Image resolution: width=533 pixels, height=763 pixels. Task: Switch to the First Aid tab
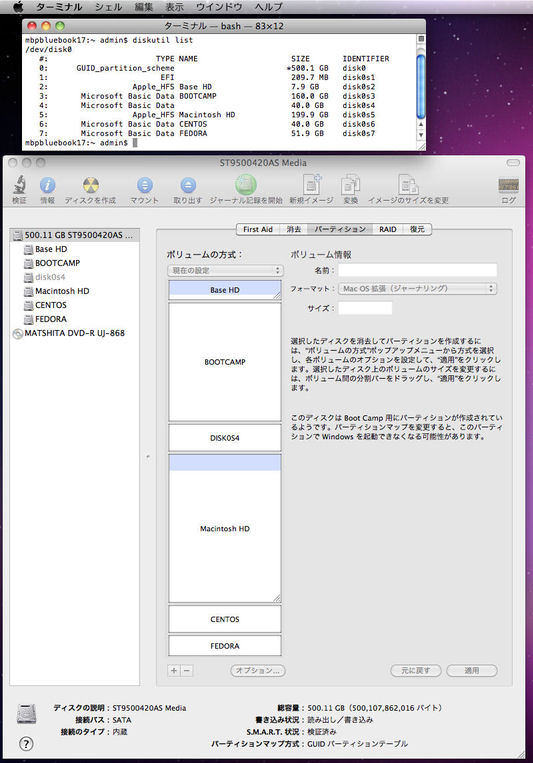tap(257, 229)
